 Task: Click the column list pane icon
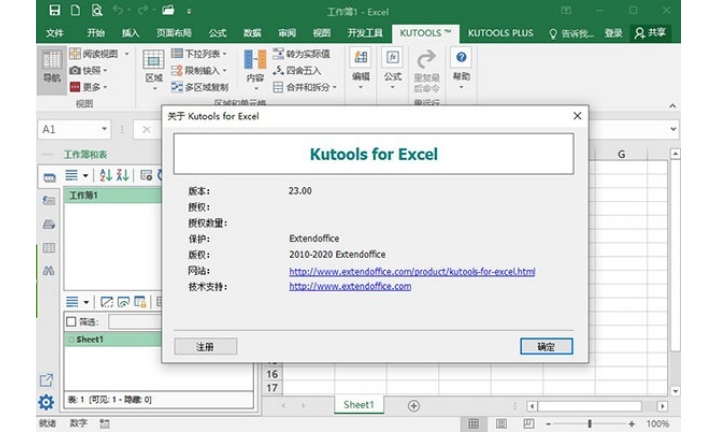(x=49, y=248)
